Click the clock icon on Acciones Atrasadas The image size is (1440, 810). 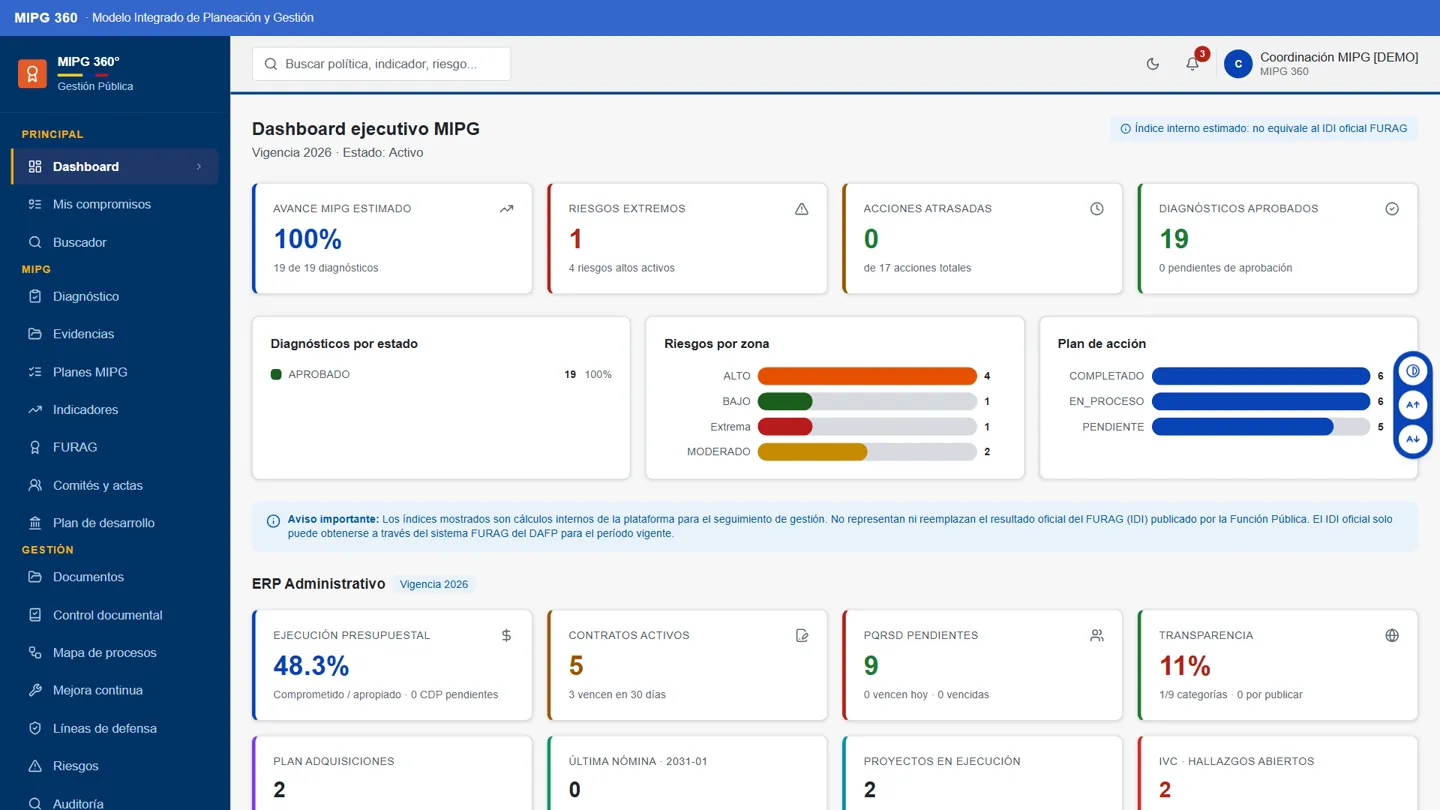[x=1097, y=209]
